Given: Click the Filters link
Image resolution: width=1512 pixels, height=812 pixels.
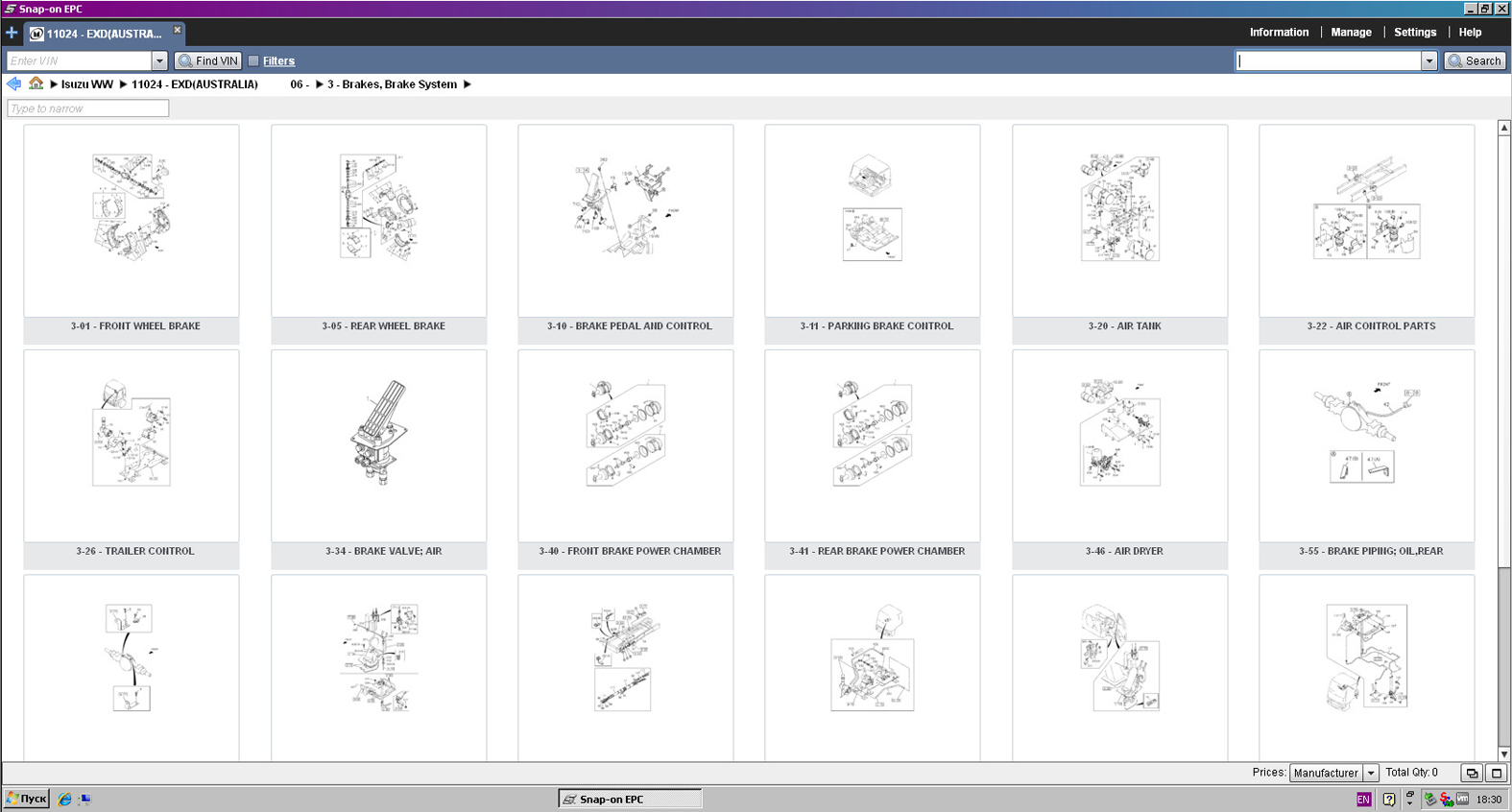Looking at the screenshot, I should [x=278, y=60].
